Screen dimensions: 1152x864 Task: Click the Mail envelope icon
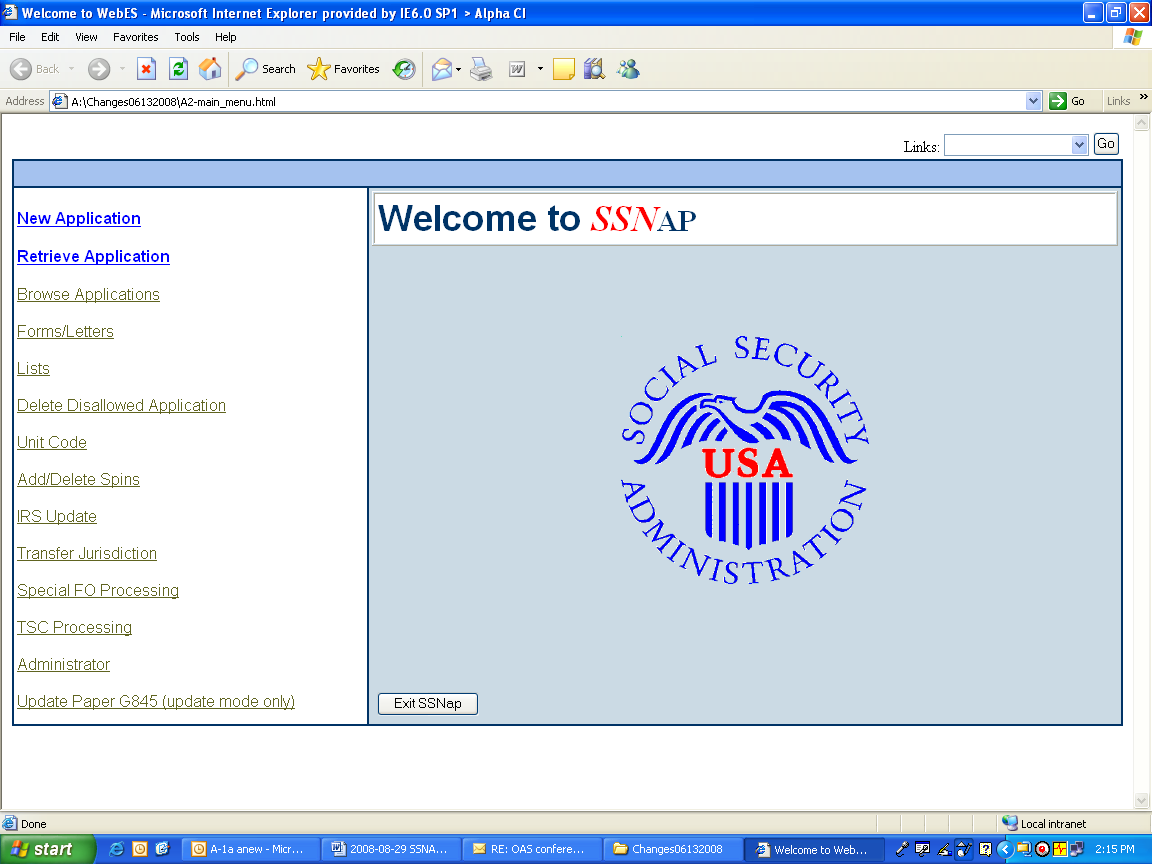(x=442, y=69)
